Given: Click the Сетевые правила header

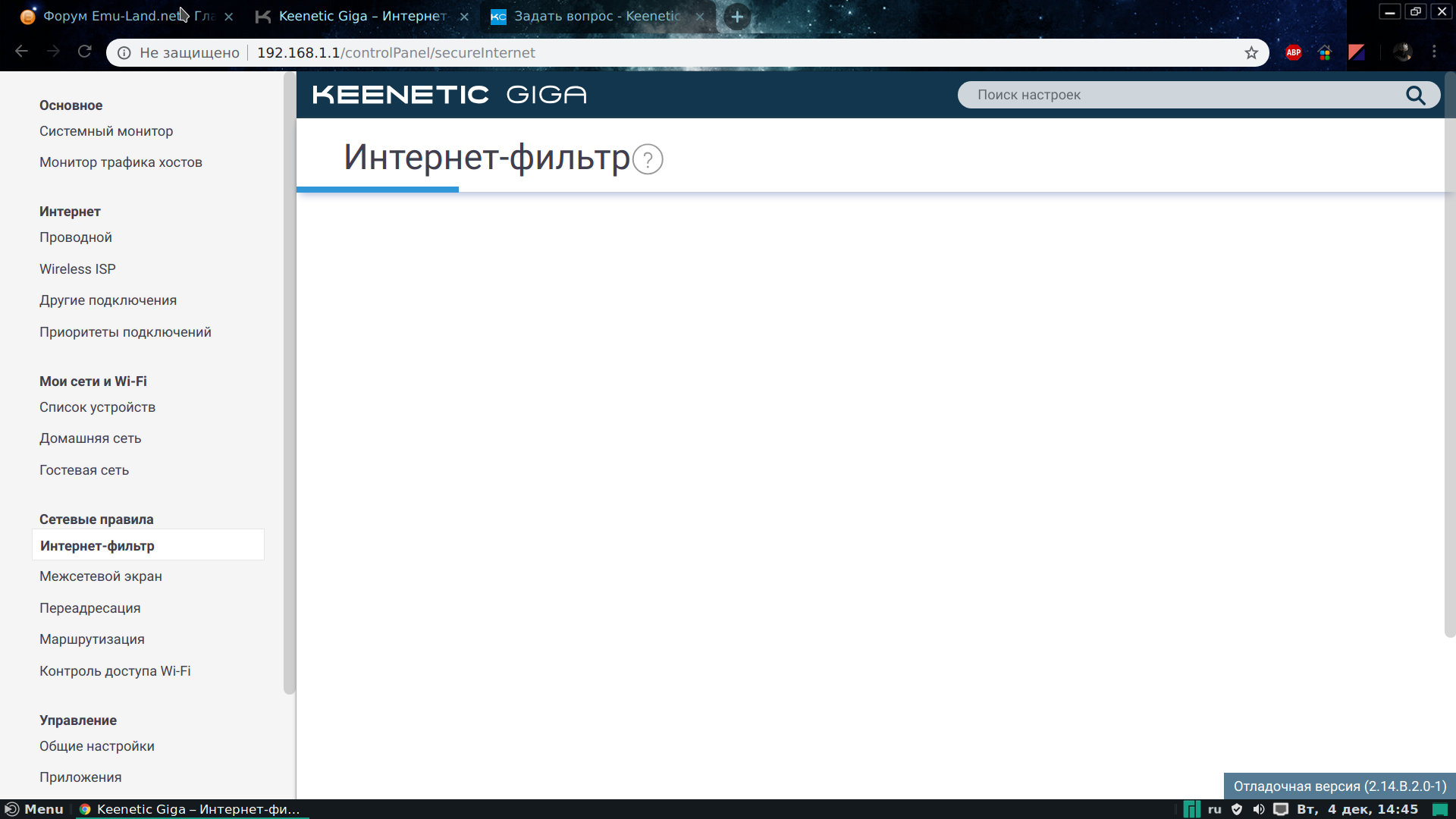Looking at the screenshot, I should coord(96,519).
